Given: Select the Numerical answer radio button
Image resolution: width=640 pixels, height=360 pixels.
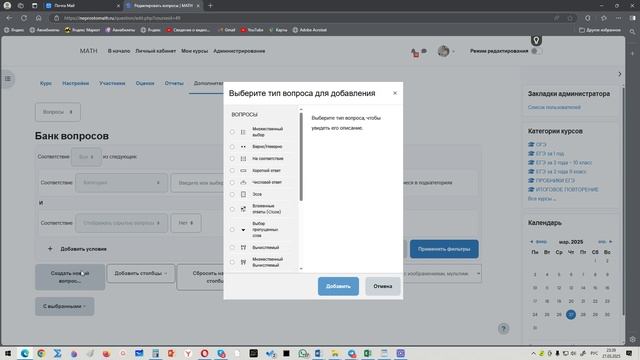Looking at the screenshot, I should click(x=232, y=182).
